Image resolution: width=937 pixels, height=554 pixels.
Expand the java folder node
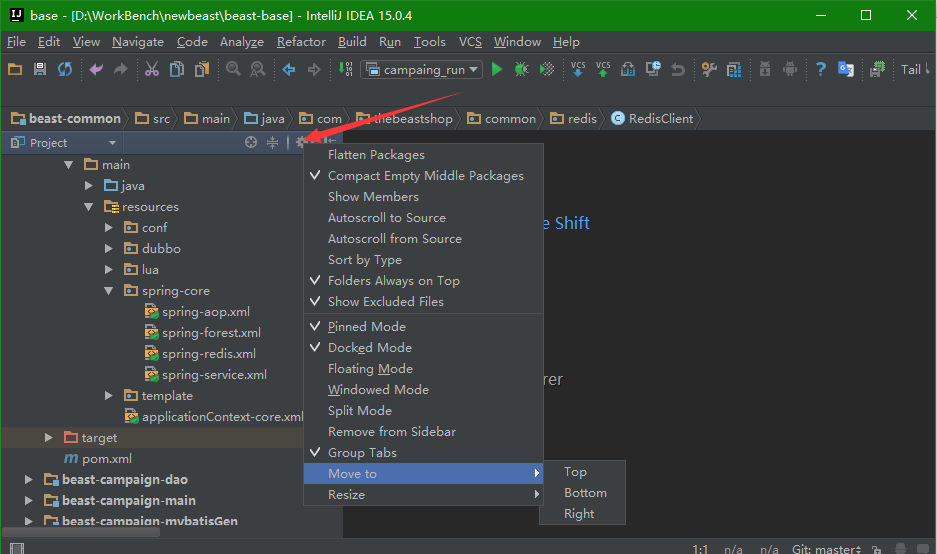click(88, 186)
